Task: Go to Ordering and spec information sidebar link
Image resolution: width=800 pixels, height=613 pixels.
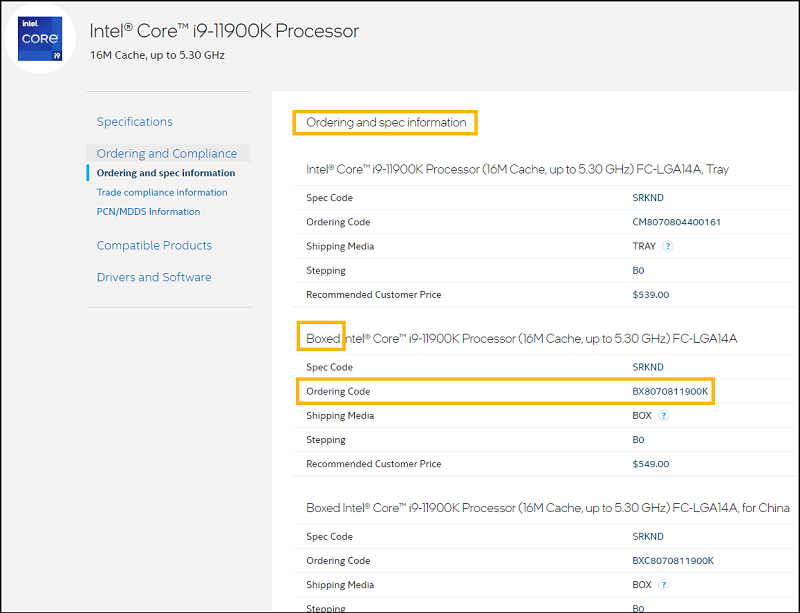Action: pos(166,173)
